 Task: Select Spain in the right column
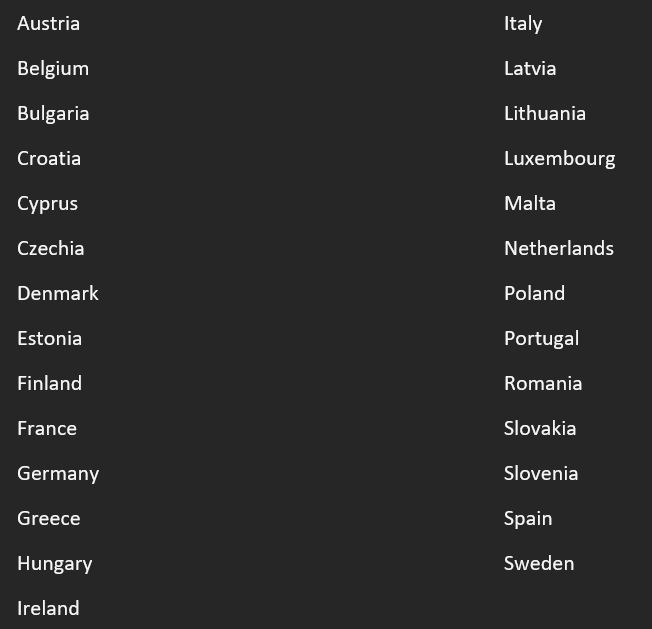tap(528, 518)
